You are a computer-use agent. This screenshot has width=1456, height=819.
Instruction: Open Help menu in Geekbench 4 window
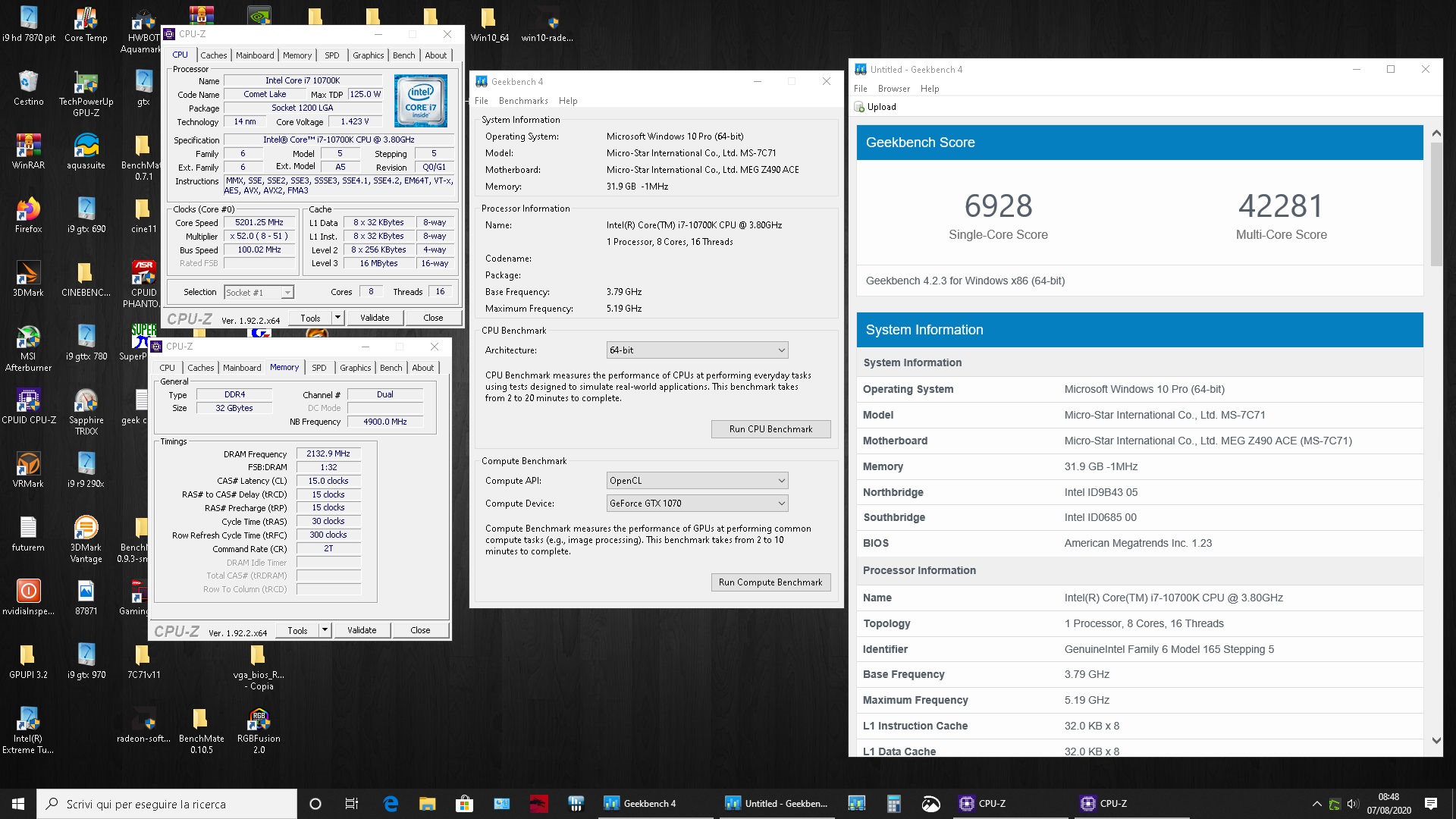[x=568, y=101]
